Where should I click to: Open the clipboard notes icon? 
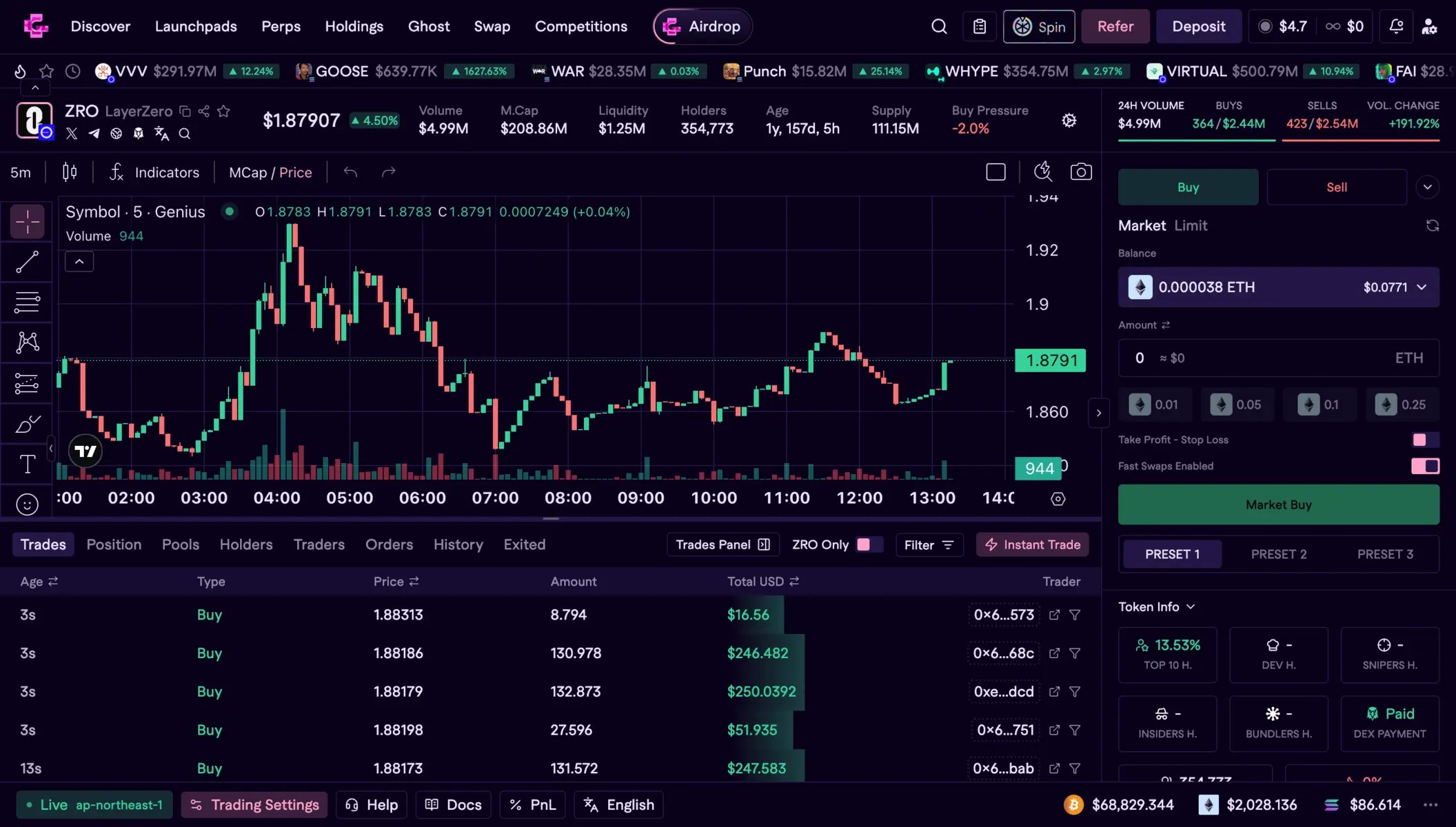[x=980, y=27]
